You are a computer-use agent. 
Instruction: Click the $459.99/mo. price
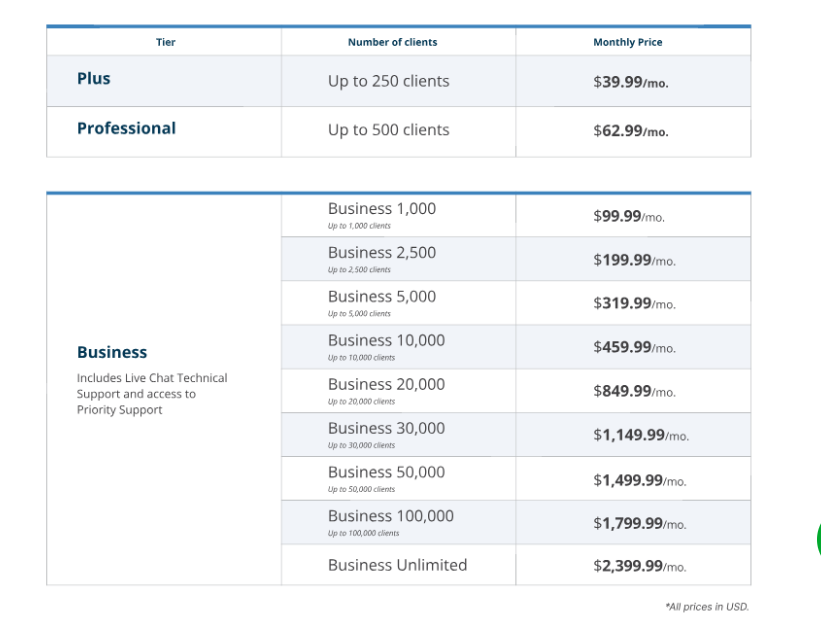pyautogui.click(x=635, y=348)
